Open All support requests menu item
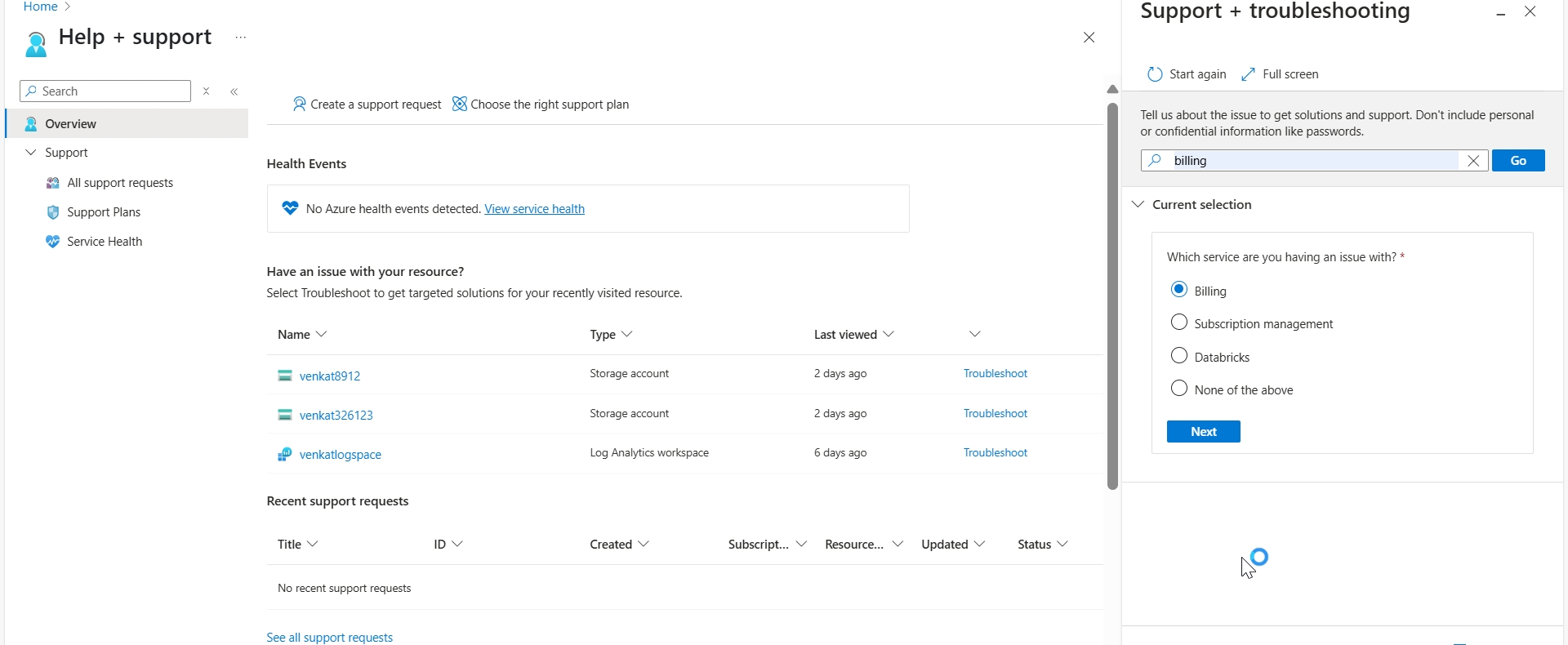 pyautogui.click(x=120, y=183)
